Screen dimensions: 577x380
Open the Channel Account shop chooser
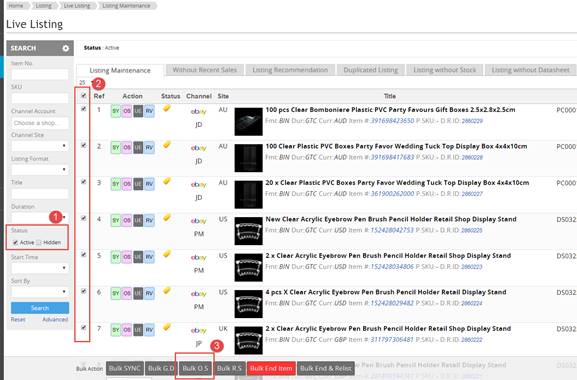pos(40,123)
